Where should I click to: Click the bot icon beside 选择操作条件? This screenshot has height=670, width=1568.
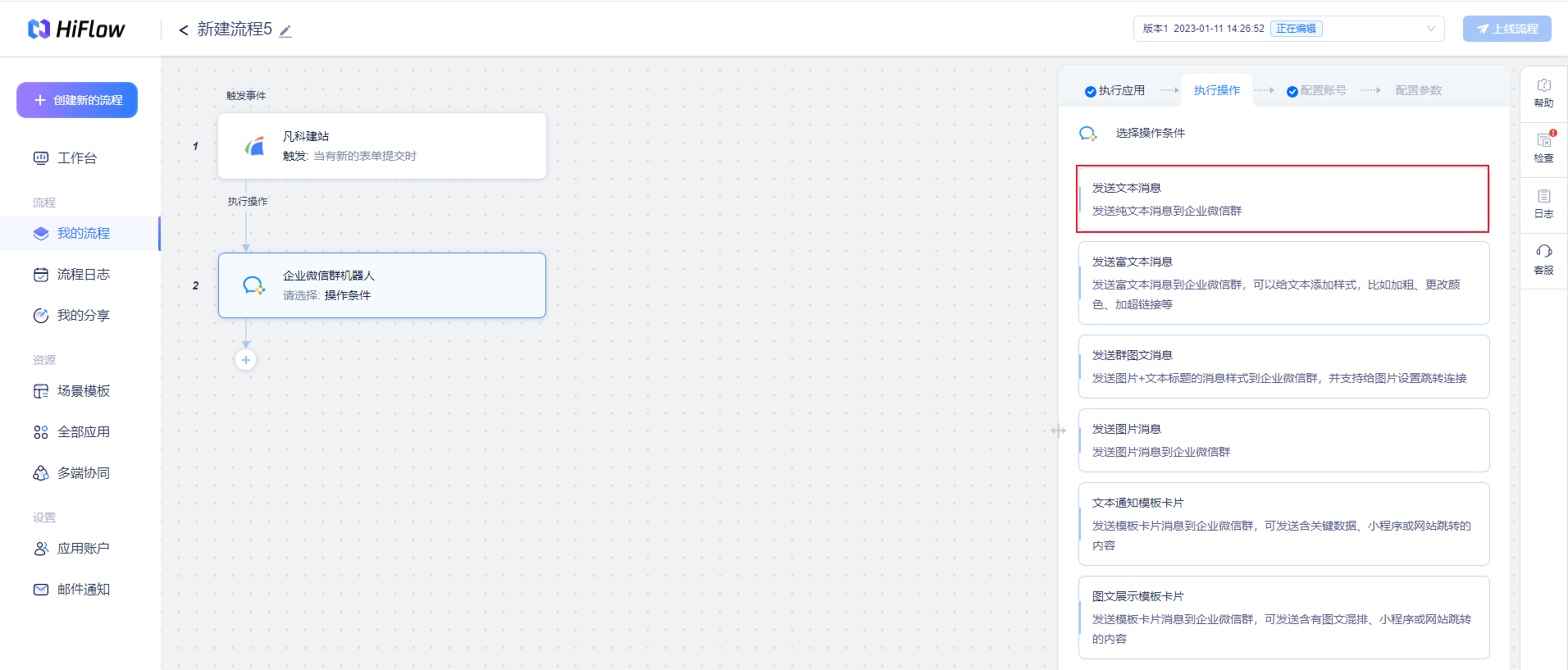[1088, 134]
